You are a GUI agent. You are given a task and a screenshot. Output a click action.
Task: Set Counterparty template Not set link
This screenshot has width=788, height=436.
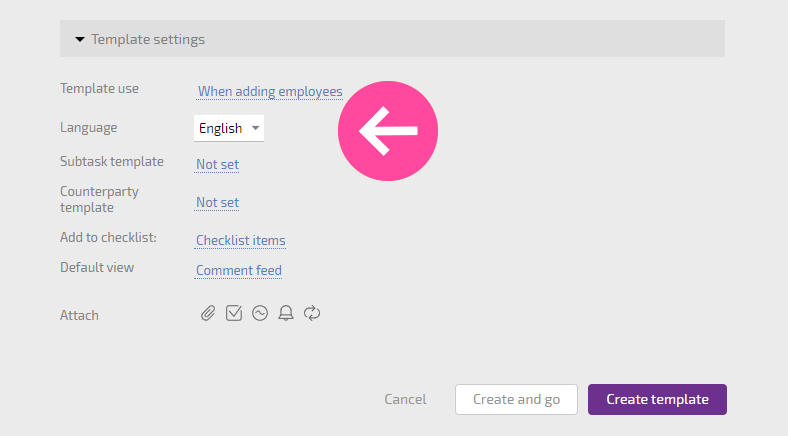217,202
